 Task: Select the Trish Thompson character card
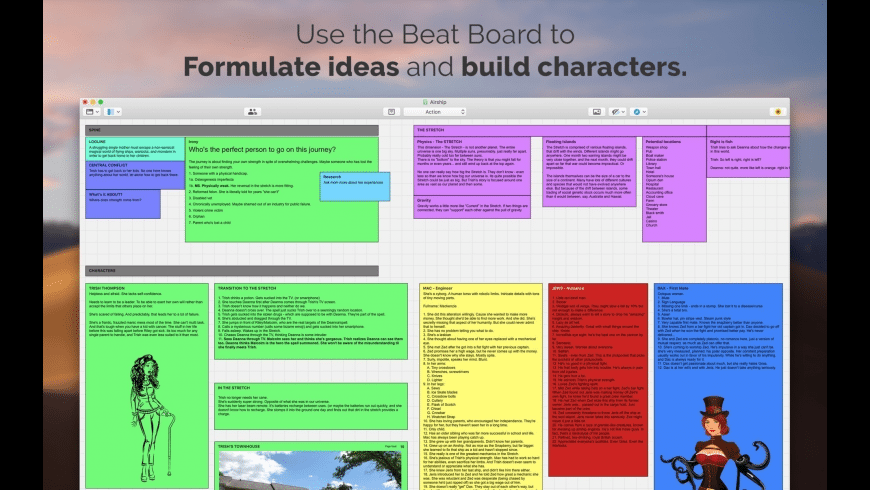tap(147, 386)
